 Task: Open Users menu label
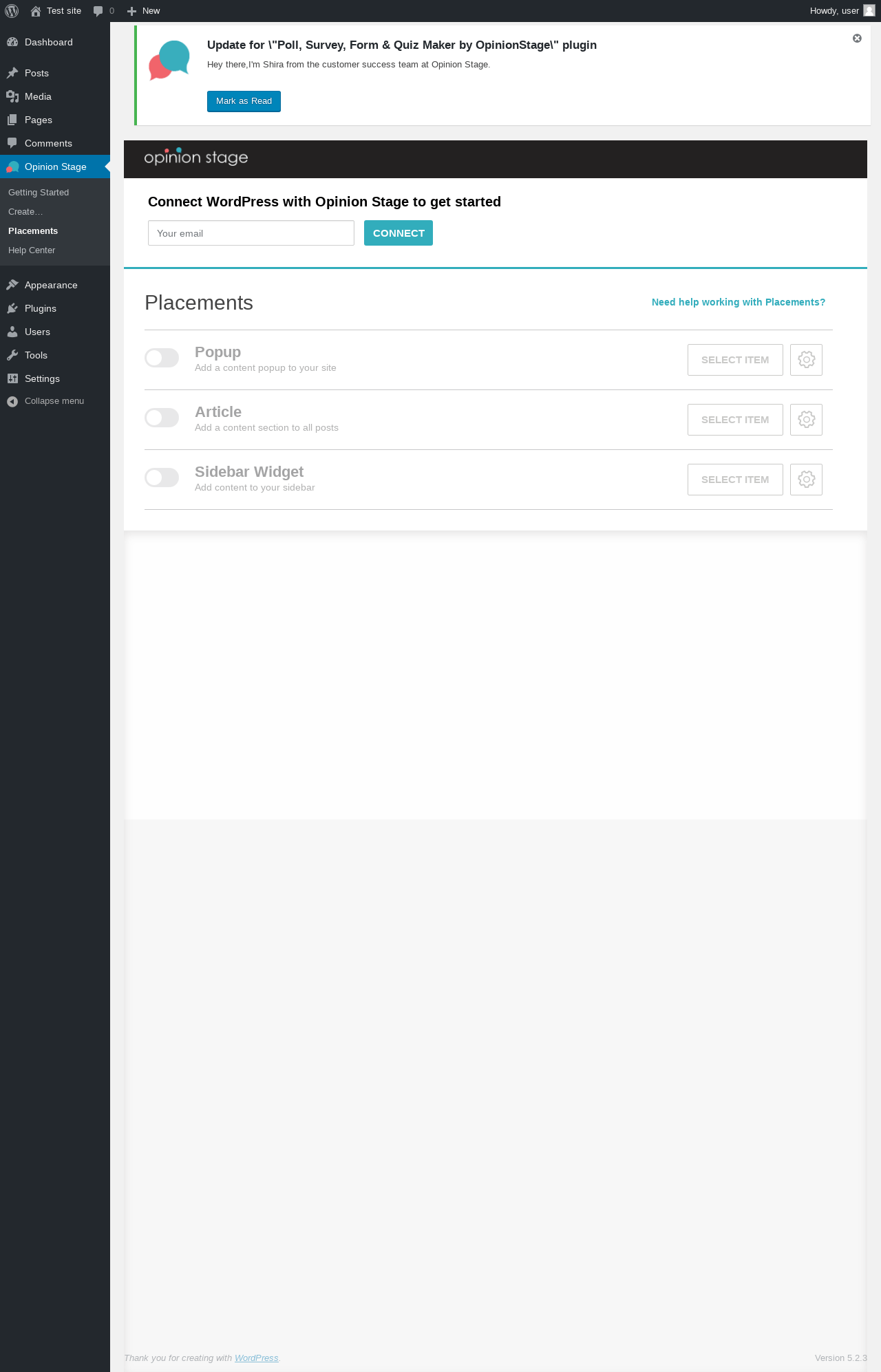[x=37, y=332]
